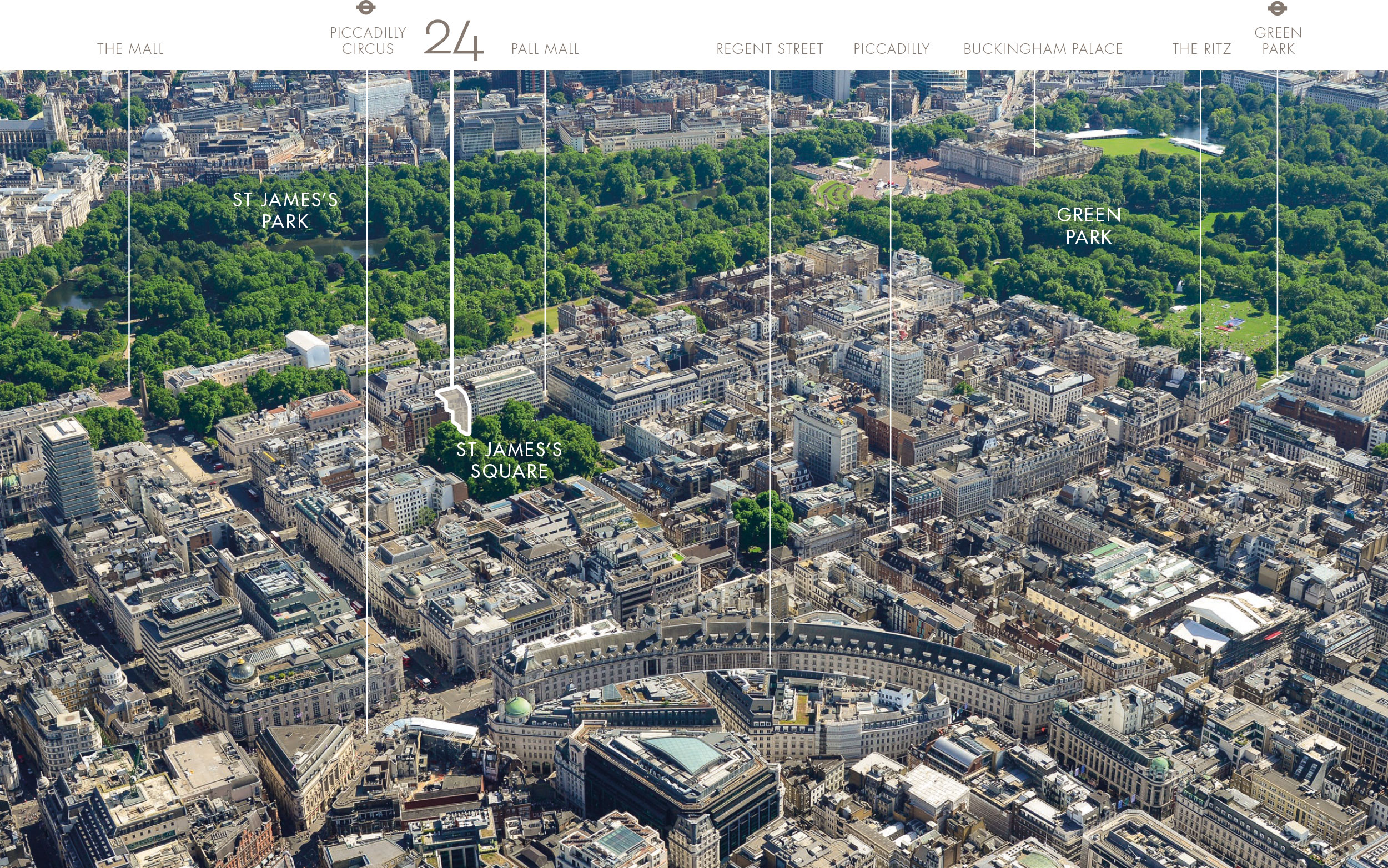Click the large number 24 heading

click(454, 39)
